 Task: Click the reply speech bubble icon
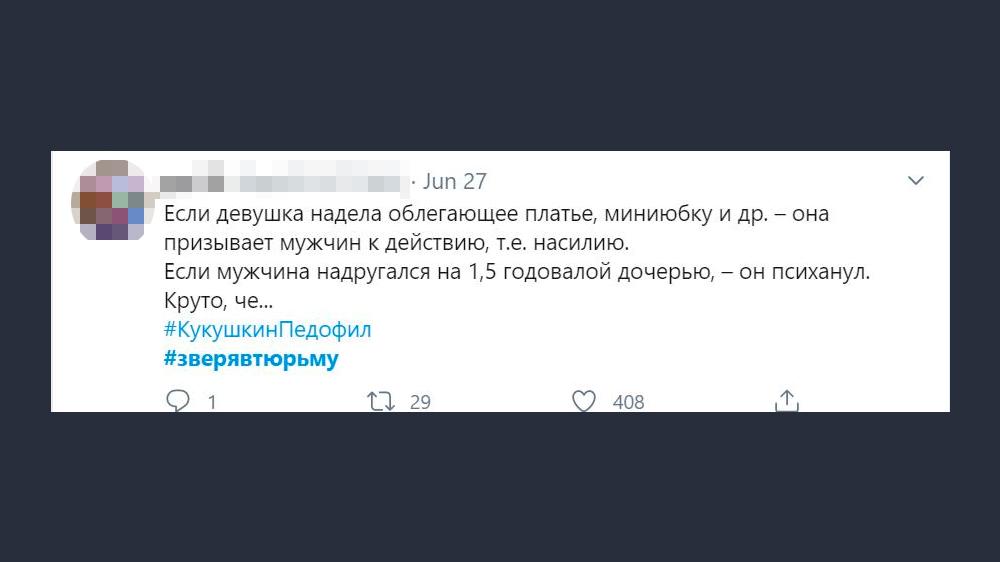pyautogui.click(x=178, y=401)
